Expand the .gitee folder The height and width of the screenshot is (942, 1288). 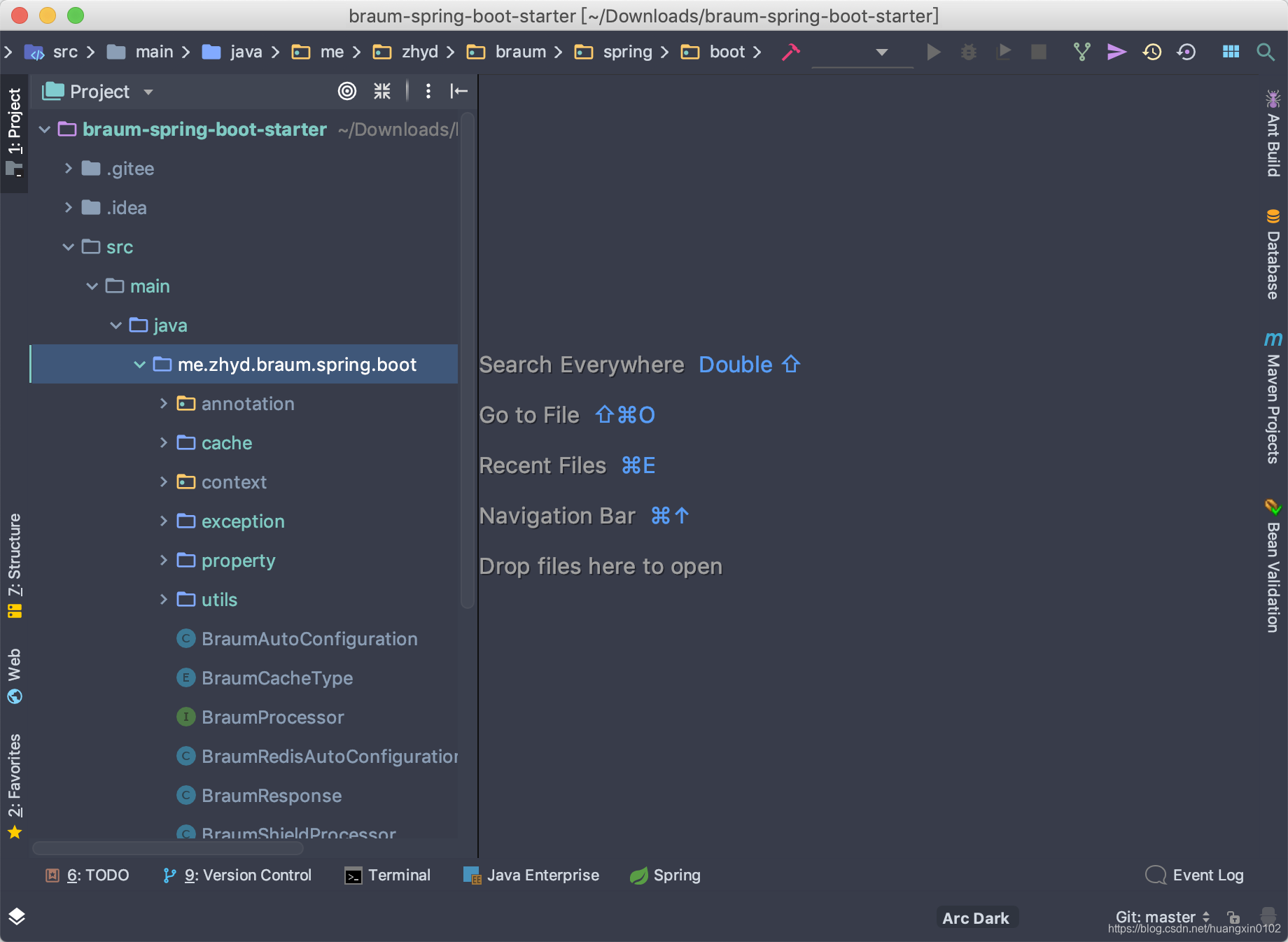pyautogui.click(x=68, y=169)
